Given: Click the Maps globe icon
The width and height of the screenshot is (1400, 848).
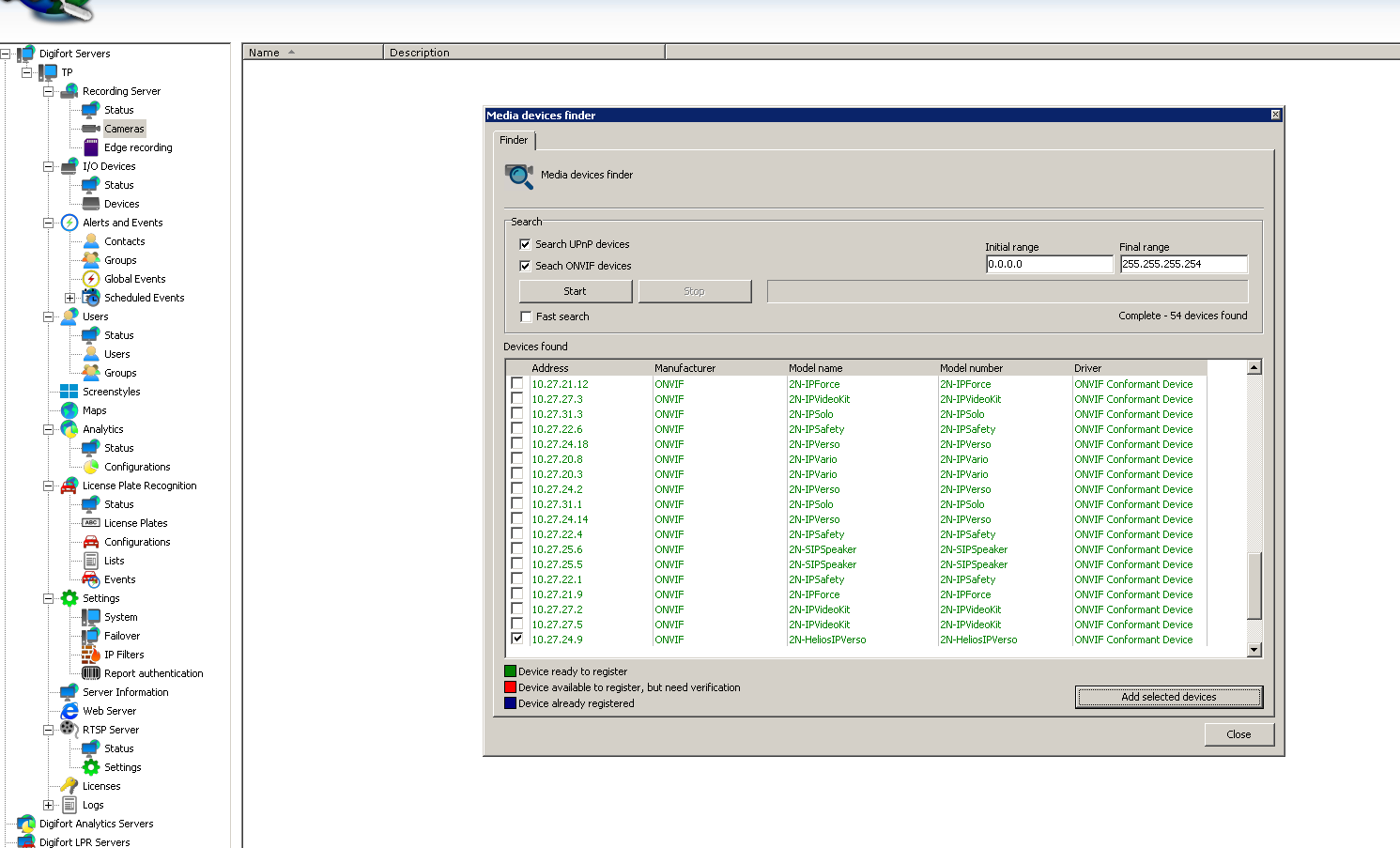Looking at the screenshot, I should click(69, 410).
